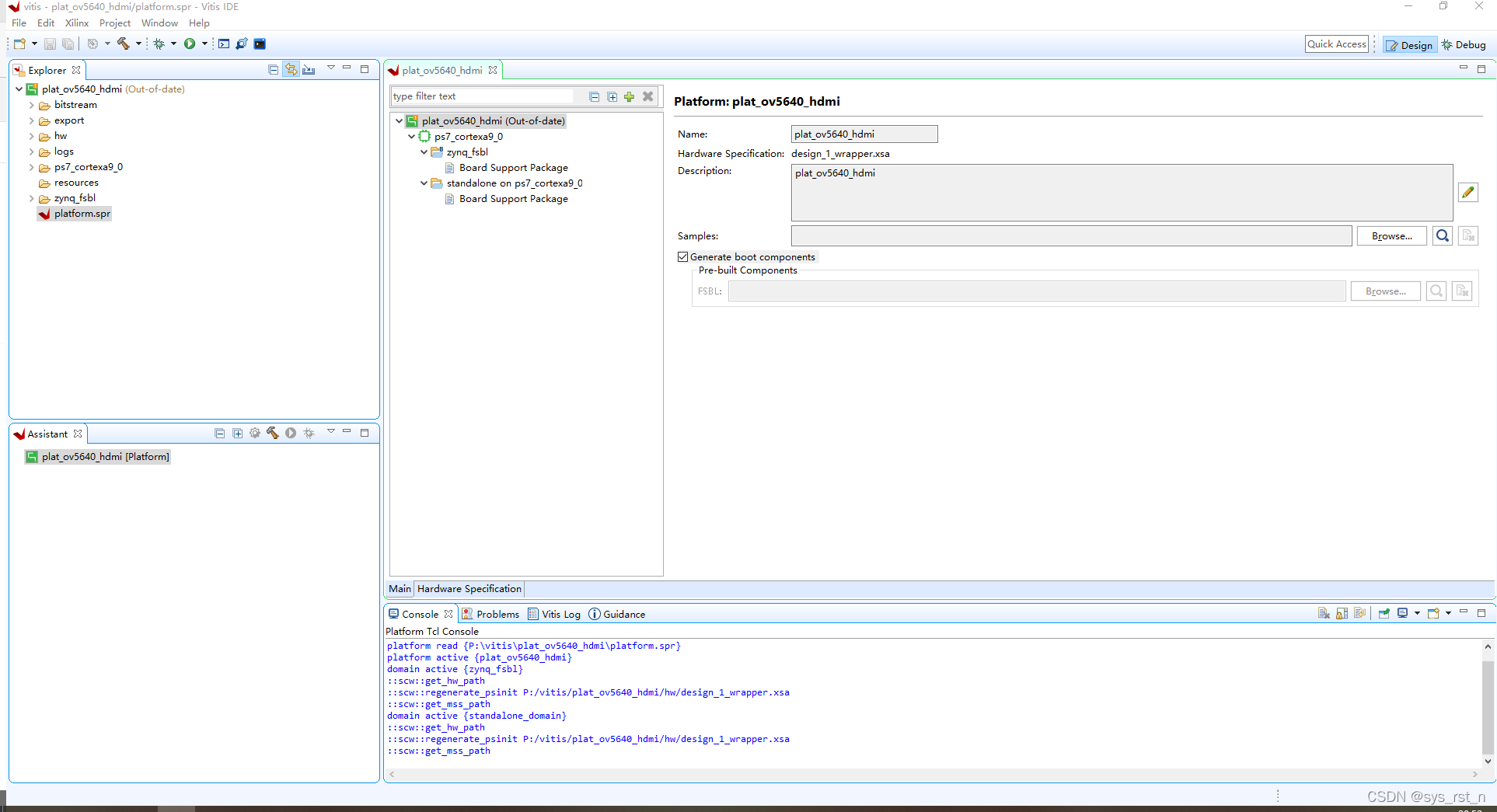The image size is (1497, 812).
Task: Switch to Design perspective
Action: (x=1409, y=45)
